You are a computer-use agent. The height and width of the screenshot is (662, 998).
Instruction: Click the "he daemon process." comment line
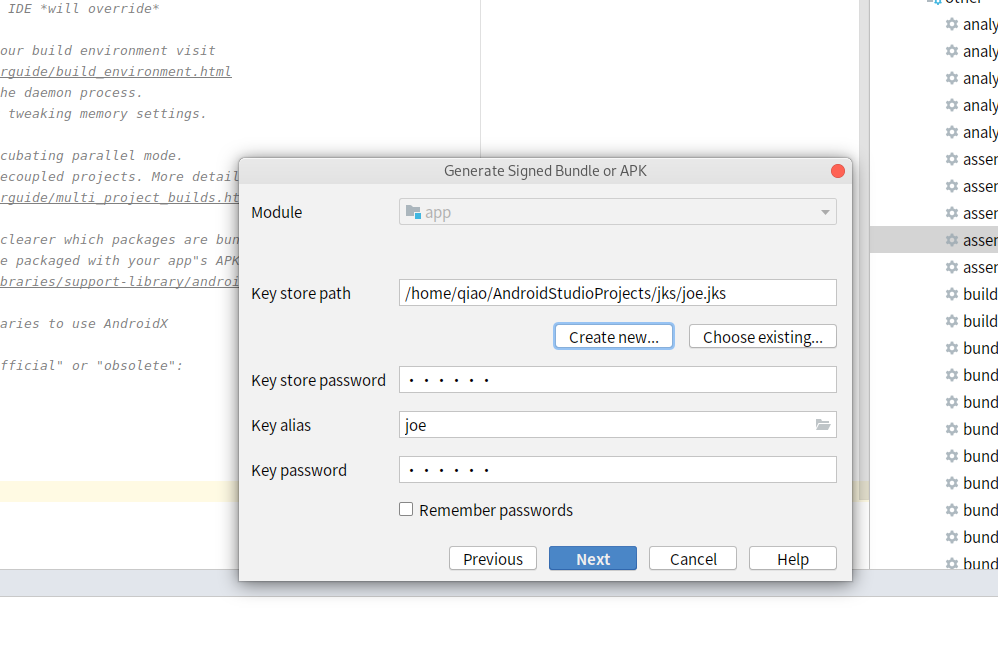(71, 92)
